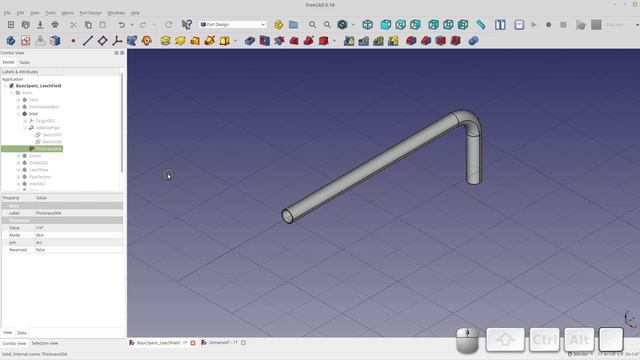Viewport: 640px width, 360px height.
Task: Click the Mode property value Skin
Action: (78, 235)
